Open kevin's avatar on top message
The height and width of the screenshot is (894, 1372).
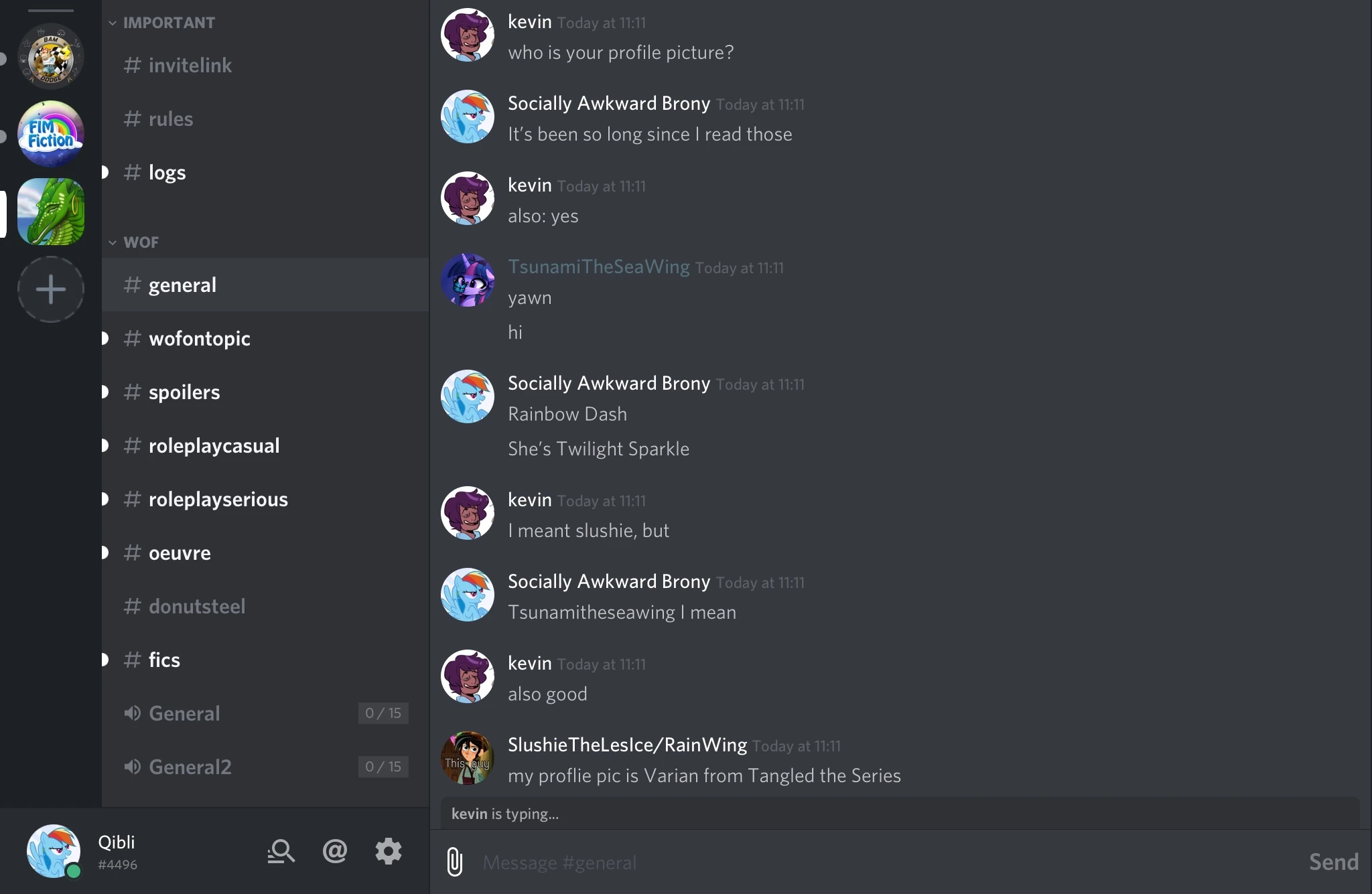click(x=468, y=35)
